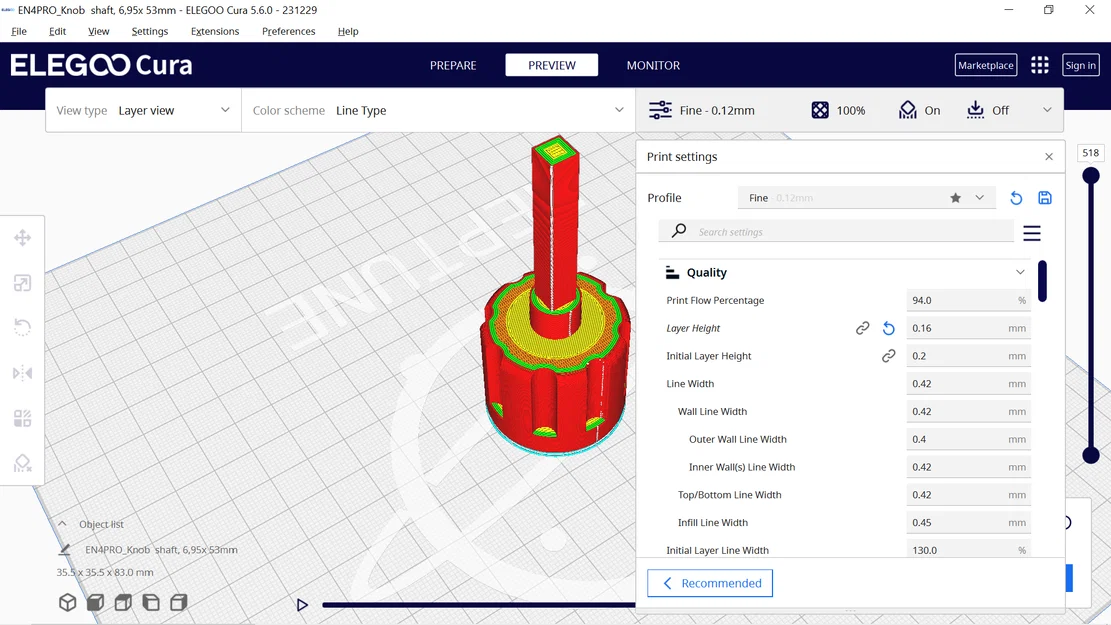The width and height of the screenshot is (1111, 625).
Task: Collapse the Object list expander
Action: [62, 524]
